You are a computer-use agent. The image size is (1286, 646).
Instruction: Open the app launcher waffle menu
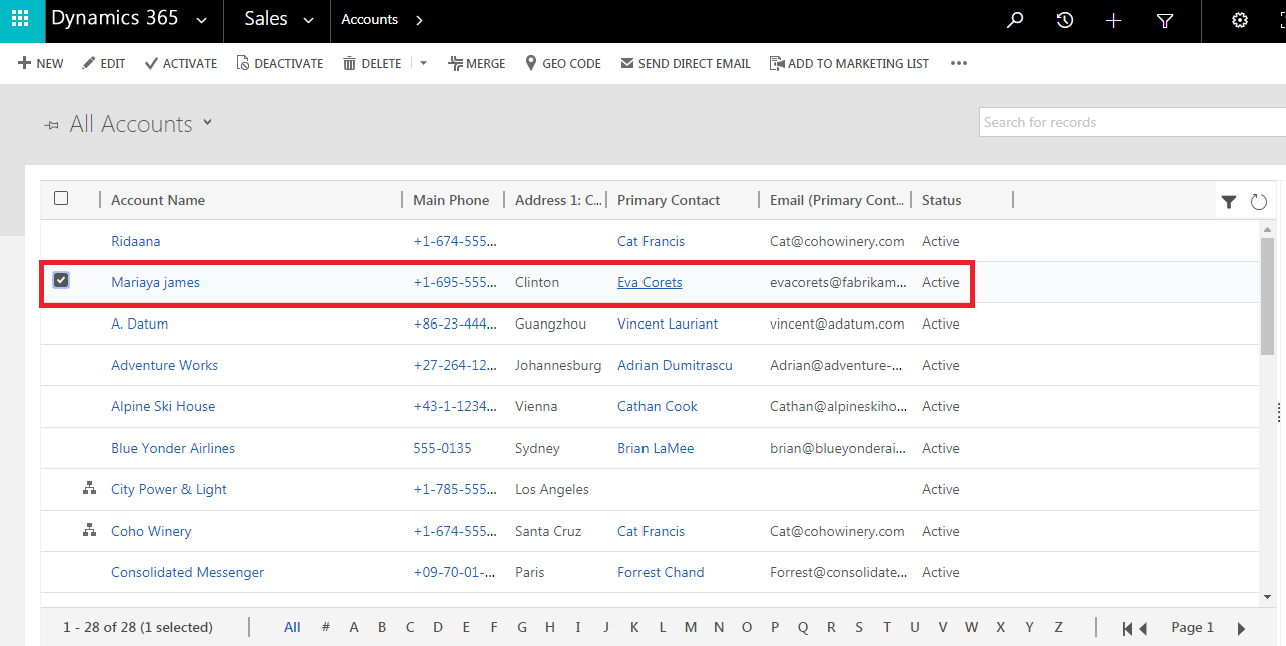(x=20, y=20)
